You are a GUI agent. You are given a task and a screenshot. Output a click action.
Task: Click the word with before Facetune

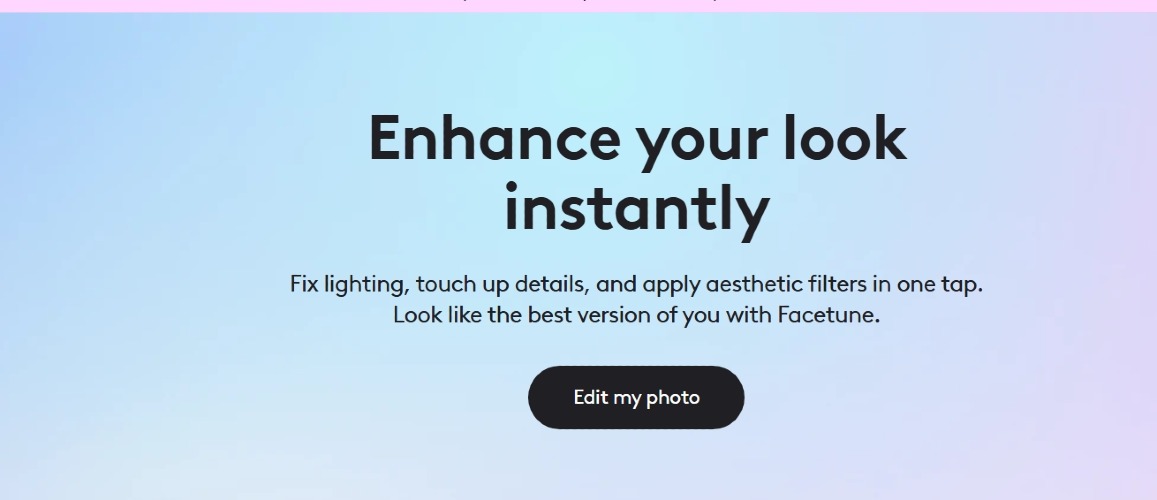(749, 315)
